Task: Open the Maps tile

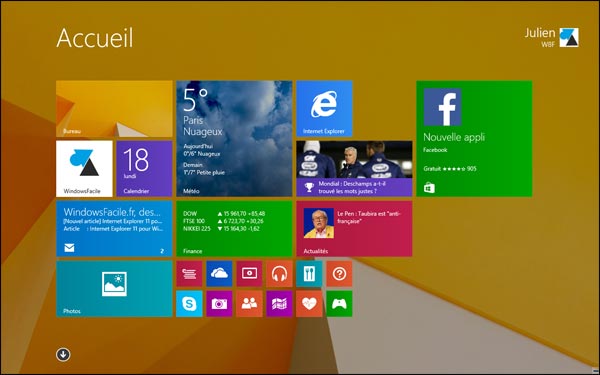Action: 279,304
